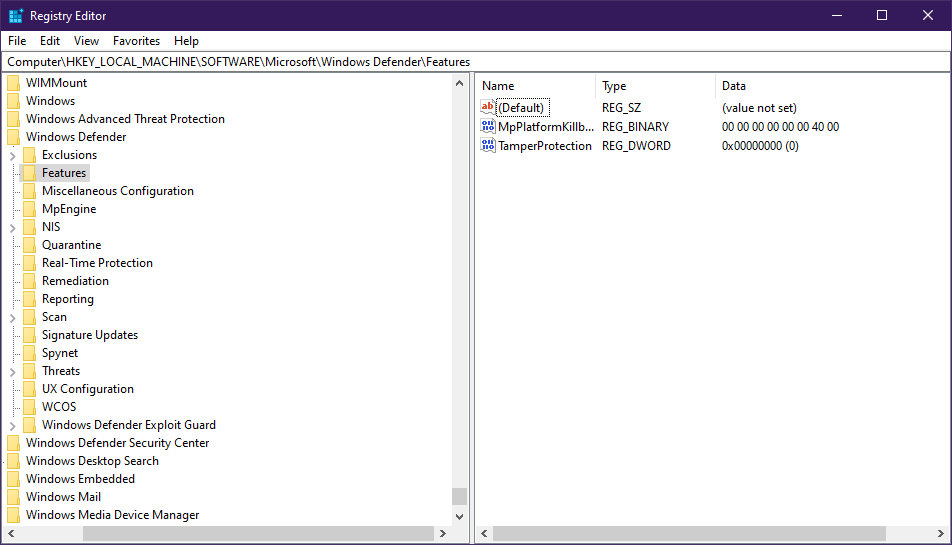Close the Registry Editor window
The width and height of the screenshot is (952, 545).
point(928,15)
